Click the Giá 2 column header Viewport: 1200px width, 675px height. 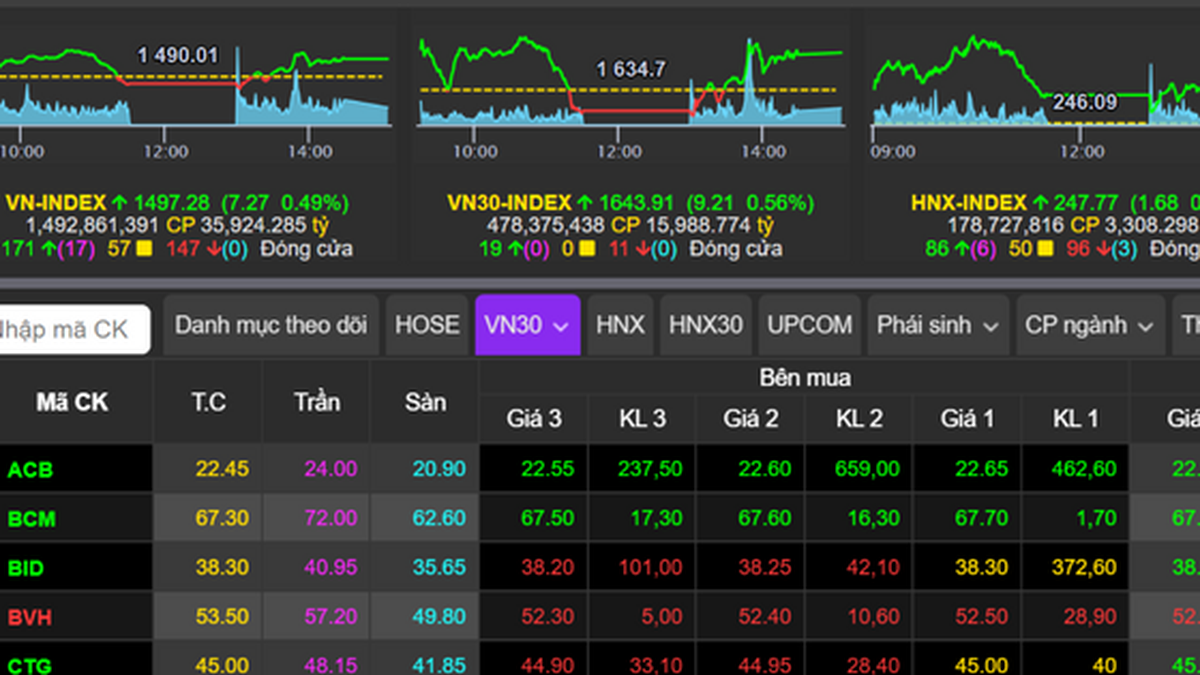751,419
